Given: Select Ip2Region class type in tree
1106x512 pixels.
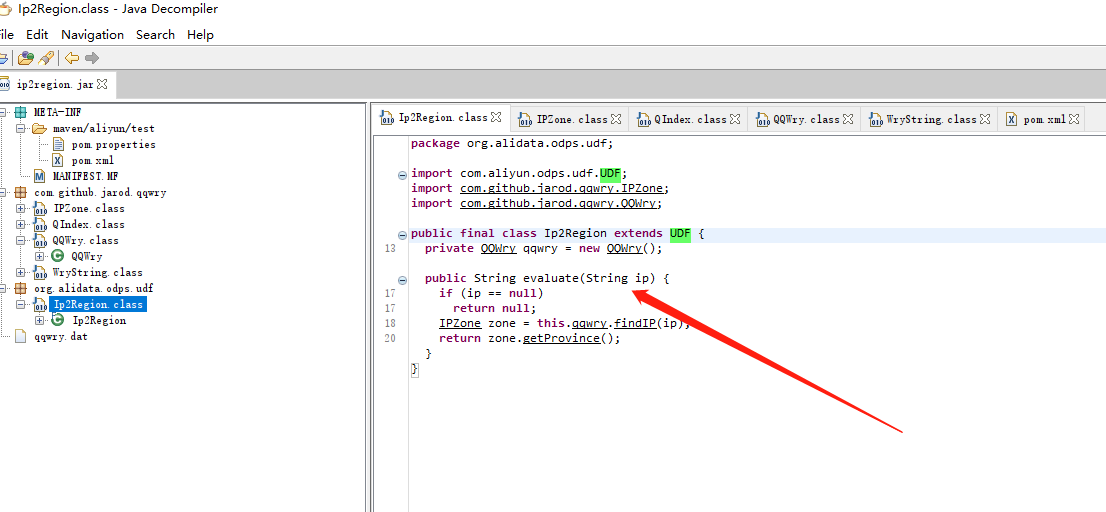Looking at the screenshot, I should (99, 320).
